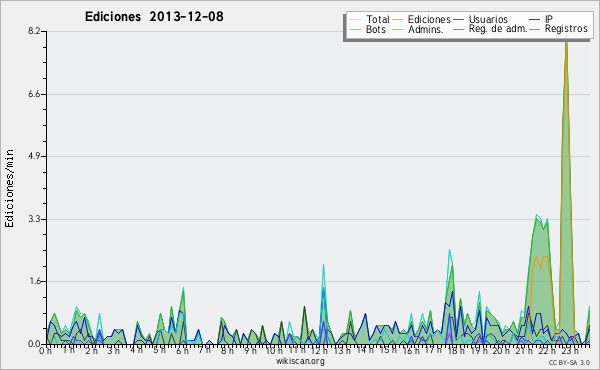The height and width of the screenshot is (370, 600).
Task: Click the y-axis value 1.6
Action: point(34,281)
